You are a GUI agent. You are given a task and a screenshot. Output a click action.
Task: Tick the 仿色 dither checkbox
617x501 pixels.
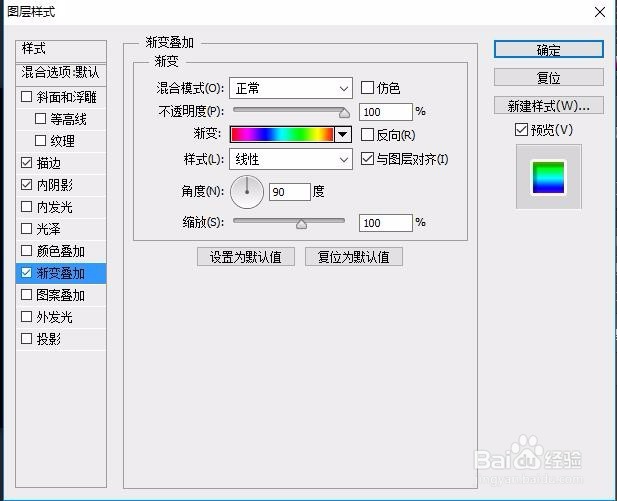click(x=367, y=88)
